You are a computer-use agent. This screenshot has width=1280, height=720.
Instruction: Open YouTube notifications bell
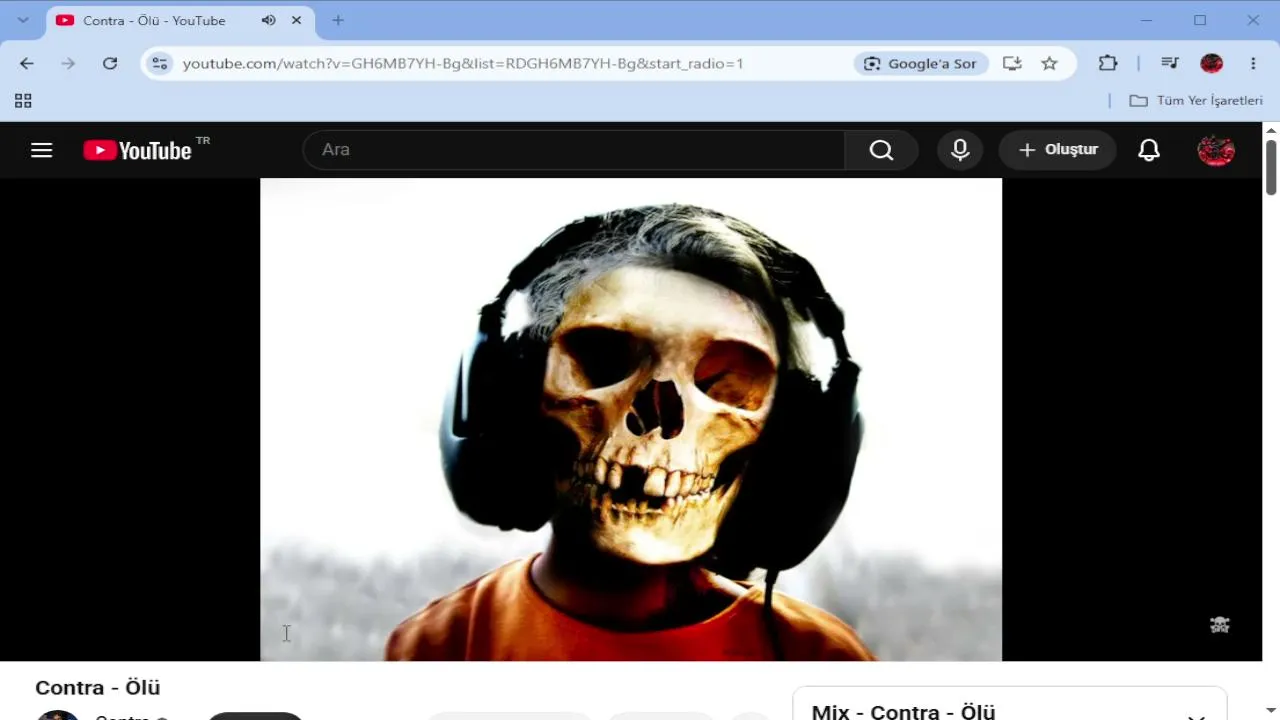(1149, 150)
